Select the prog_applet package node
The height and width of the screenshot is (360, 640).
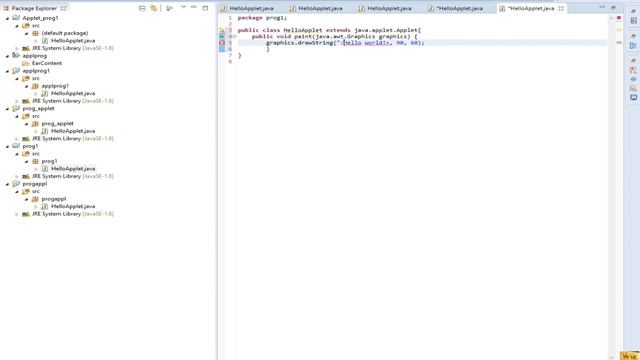pos(58,123)
